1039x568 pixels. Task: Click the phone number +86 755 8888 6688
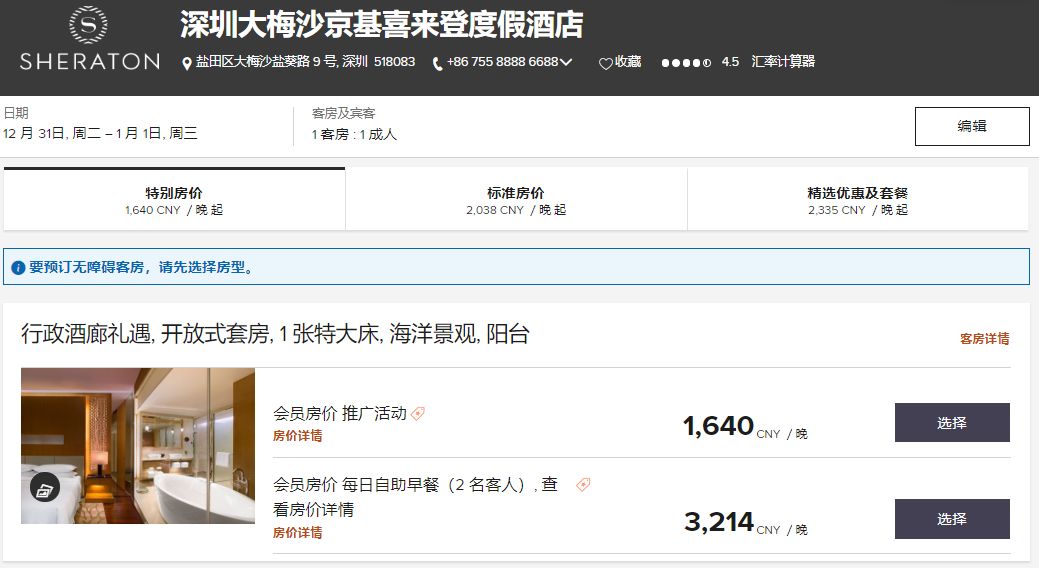click(x=503, y=62)
